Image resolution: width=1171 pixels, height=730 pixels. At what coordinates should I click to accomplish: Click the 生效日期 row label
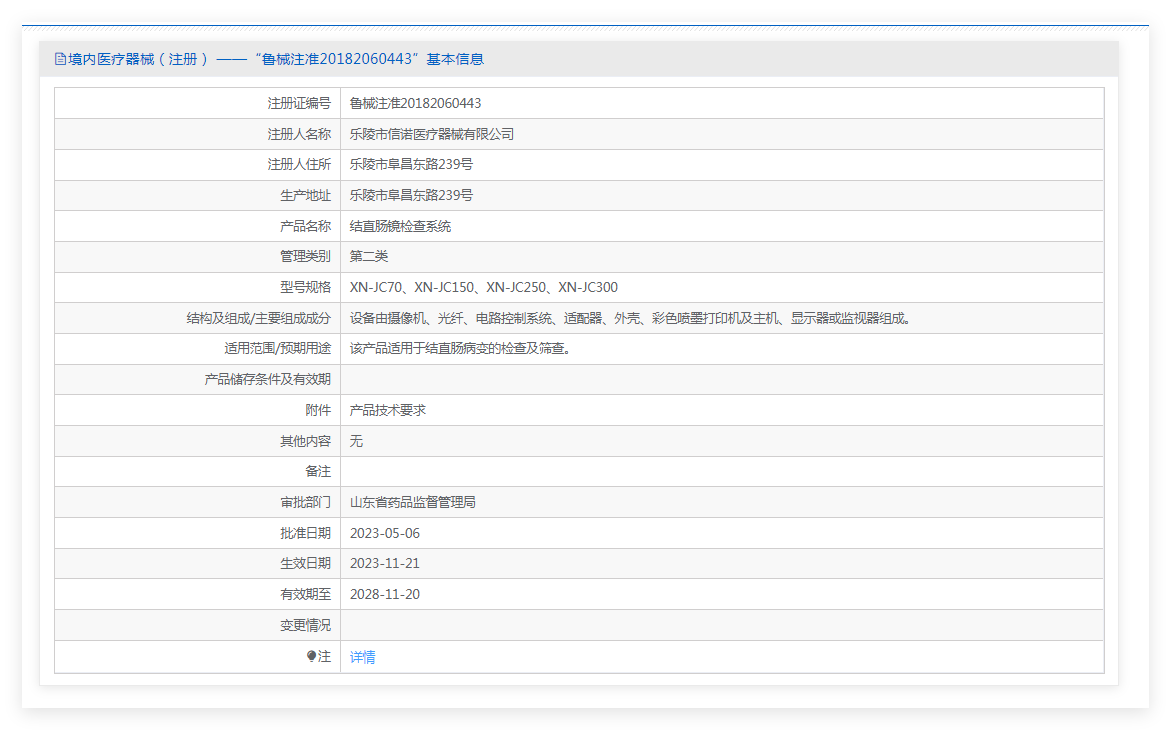(x=305, y=564)
